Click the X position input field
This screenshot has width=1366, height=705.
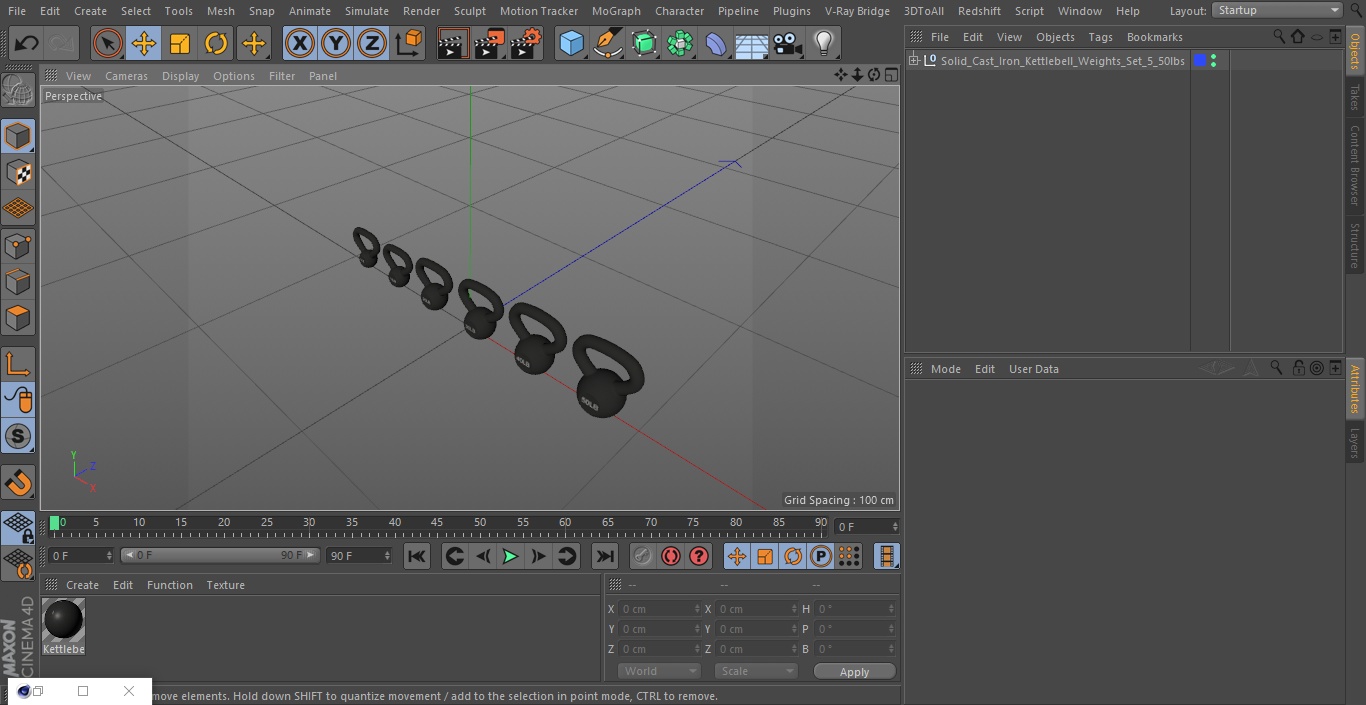pos(661,609)
